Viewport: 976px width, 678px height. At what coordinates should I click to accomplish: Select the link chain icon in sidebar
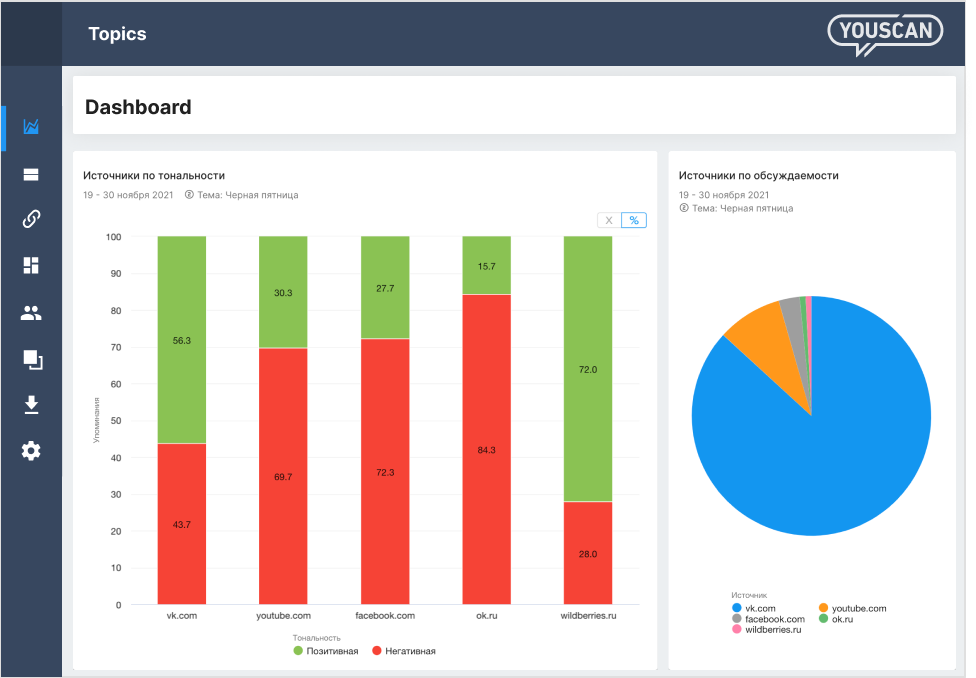tap(31, 219)
